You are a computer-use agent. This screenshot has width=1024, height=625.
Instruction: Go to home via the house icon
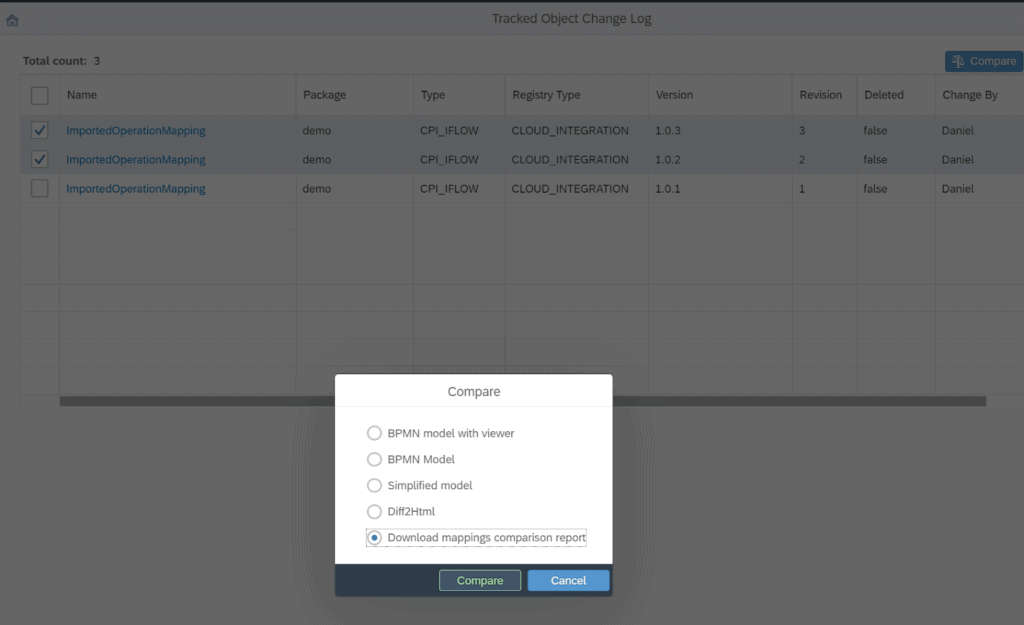(x=12, y=20)
